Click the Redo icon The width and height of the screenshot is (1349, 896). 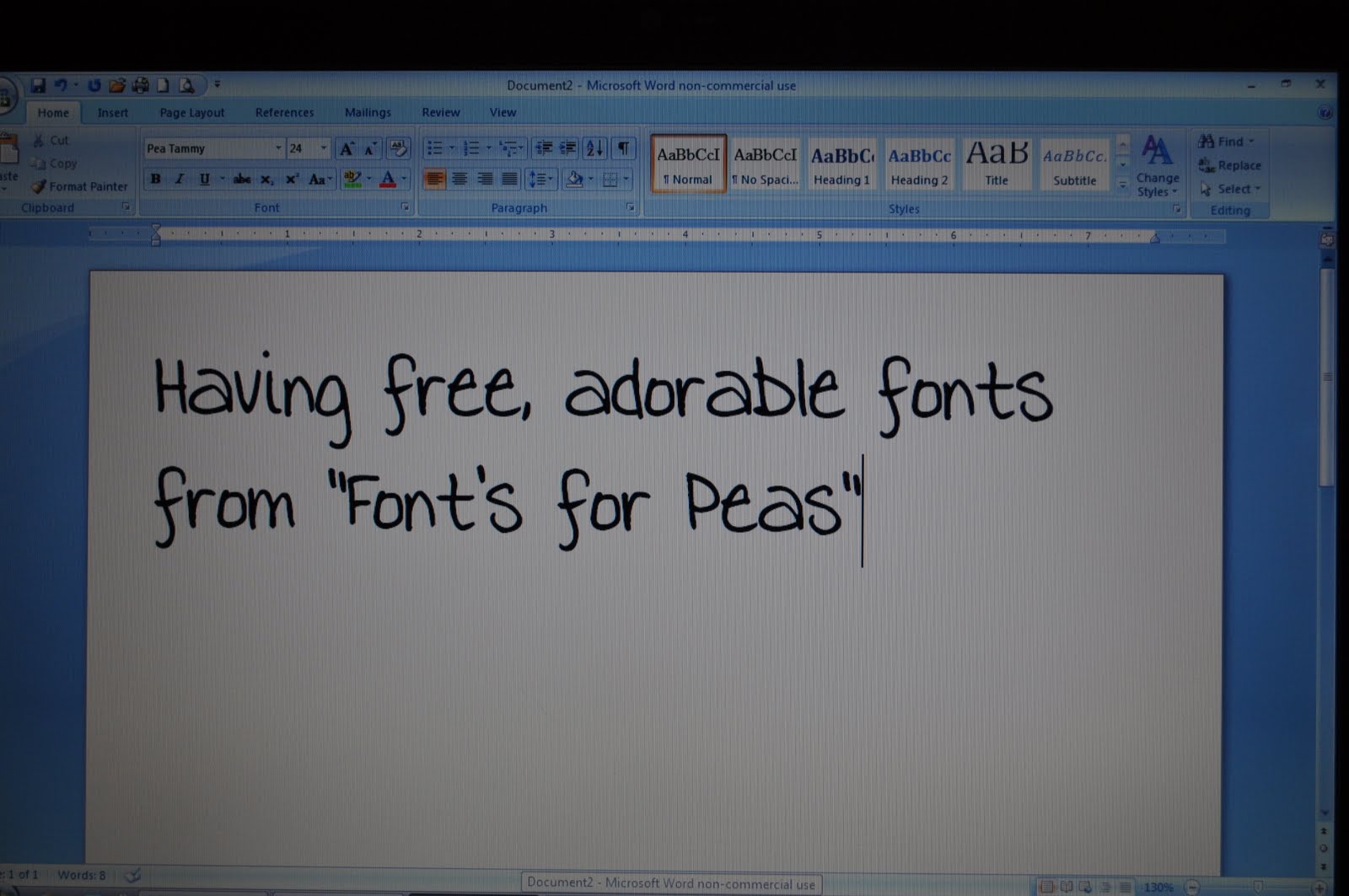[94, 85]
